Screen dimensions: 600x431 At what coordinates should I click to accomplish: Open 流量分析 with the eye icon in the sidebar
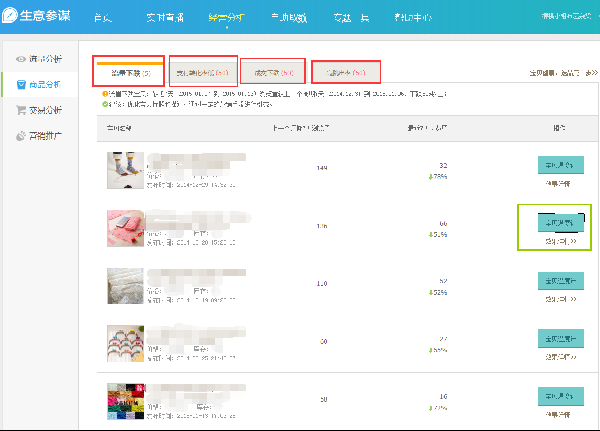[x=42, y=60]
